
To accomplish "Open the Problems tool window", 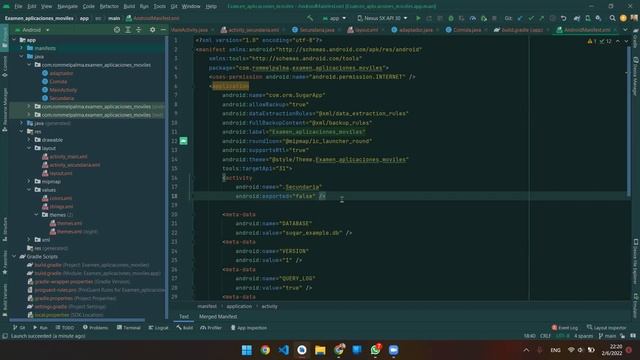I will tap(96, 328).
